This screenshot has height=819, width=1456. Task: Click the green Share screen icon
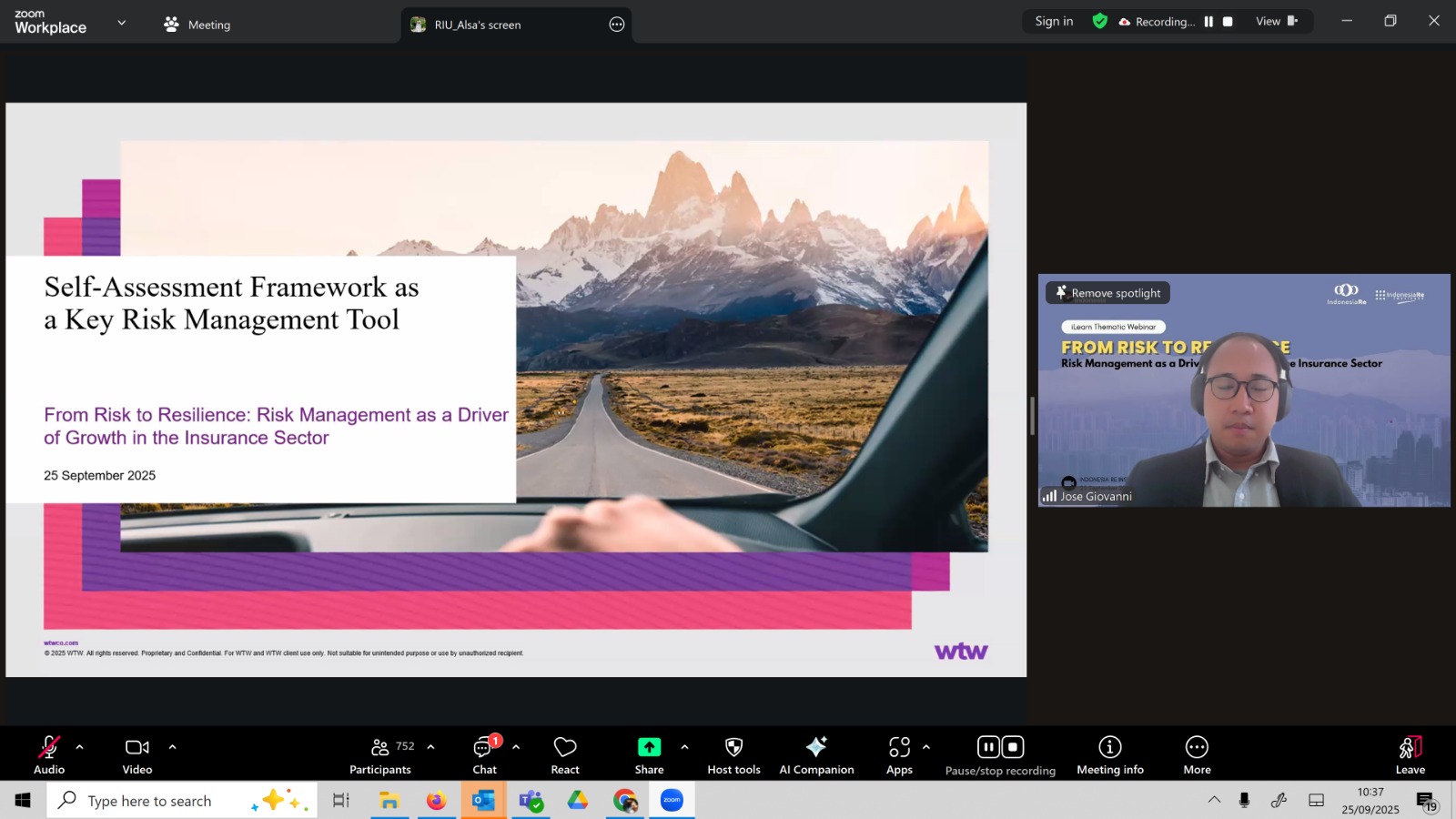click(x=649, y=747)
